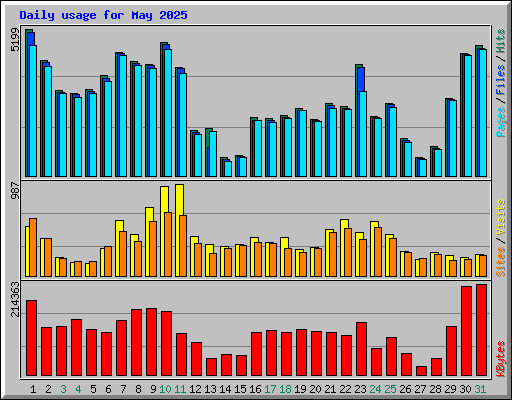Click day 21 on the x-axis

330,389
